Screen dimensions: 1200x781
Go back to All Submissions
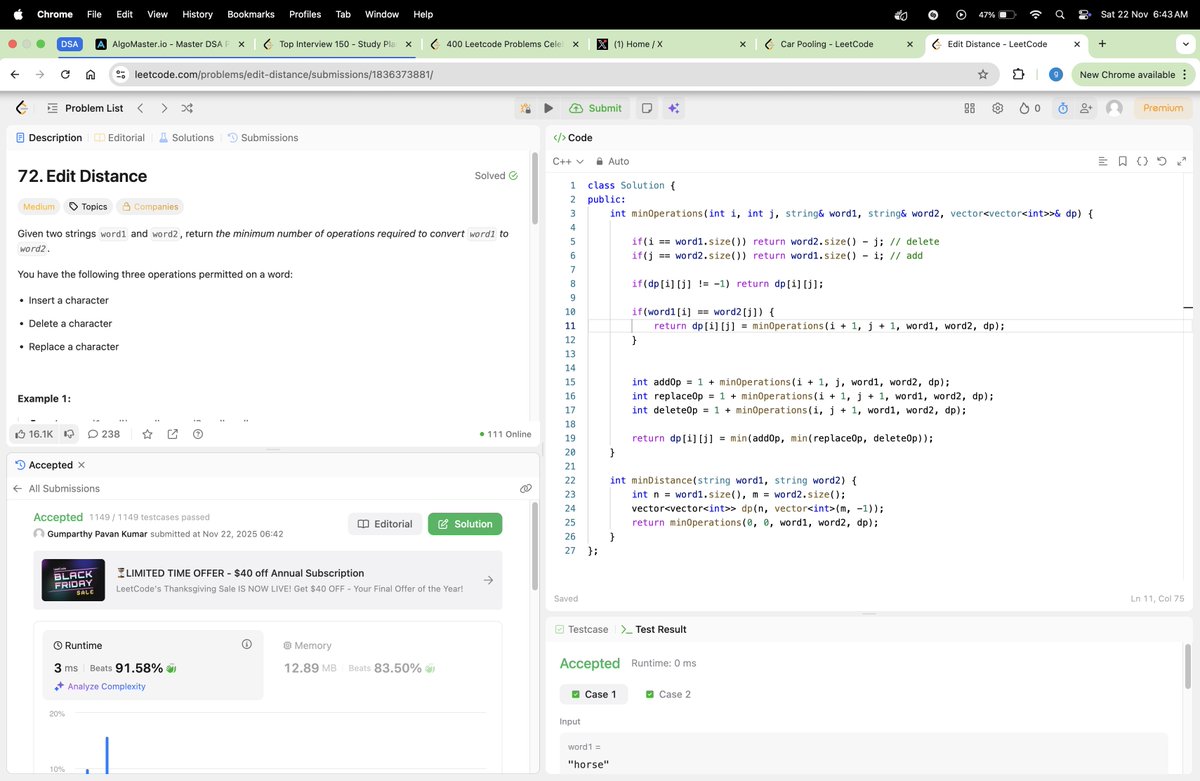tap(56, 488)
